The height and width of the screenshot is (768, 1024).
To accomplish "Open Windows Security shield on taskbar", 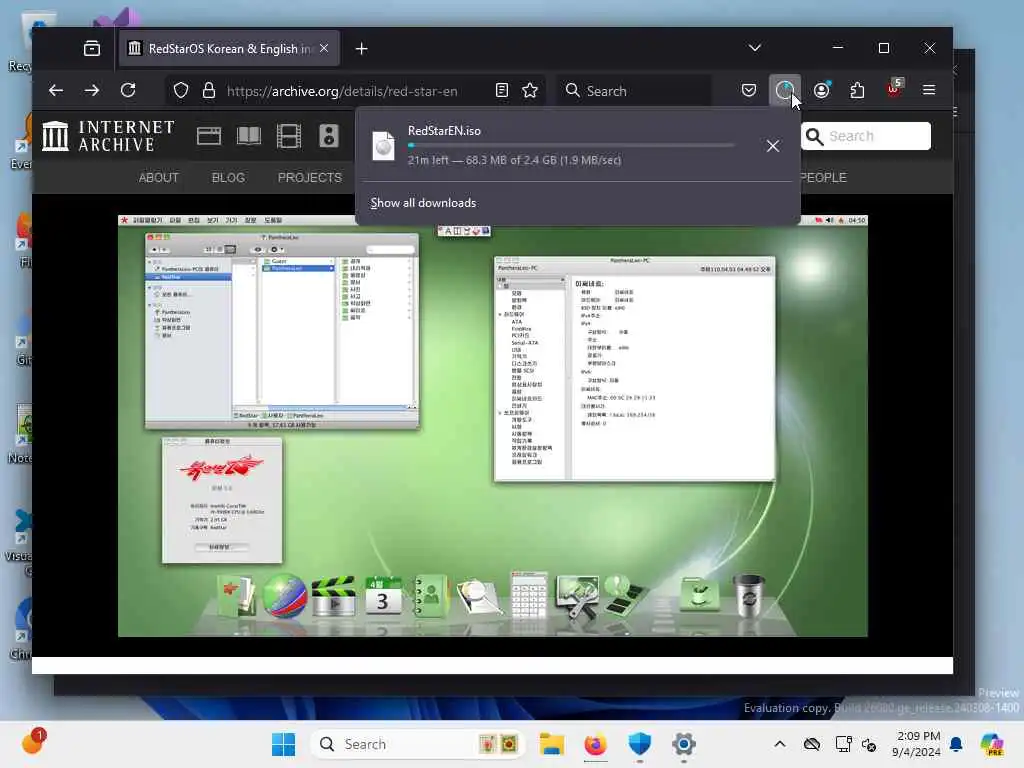I will [x=639, y=744].
